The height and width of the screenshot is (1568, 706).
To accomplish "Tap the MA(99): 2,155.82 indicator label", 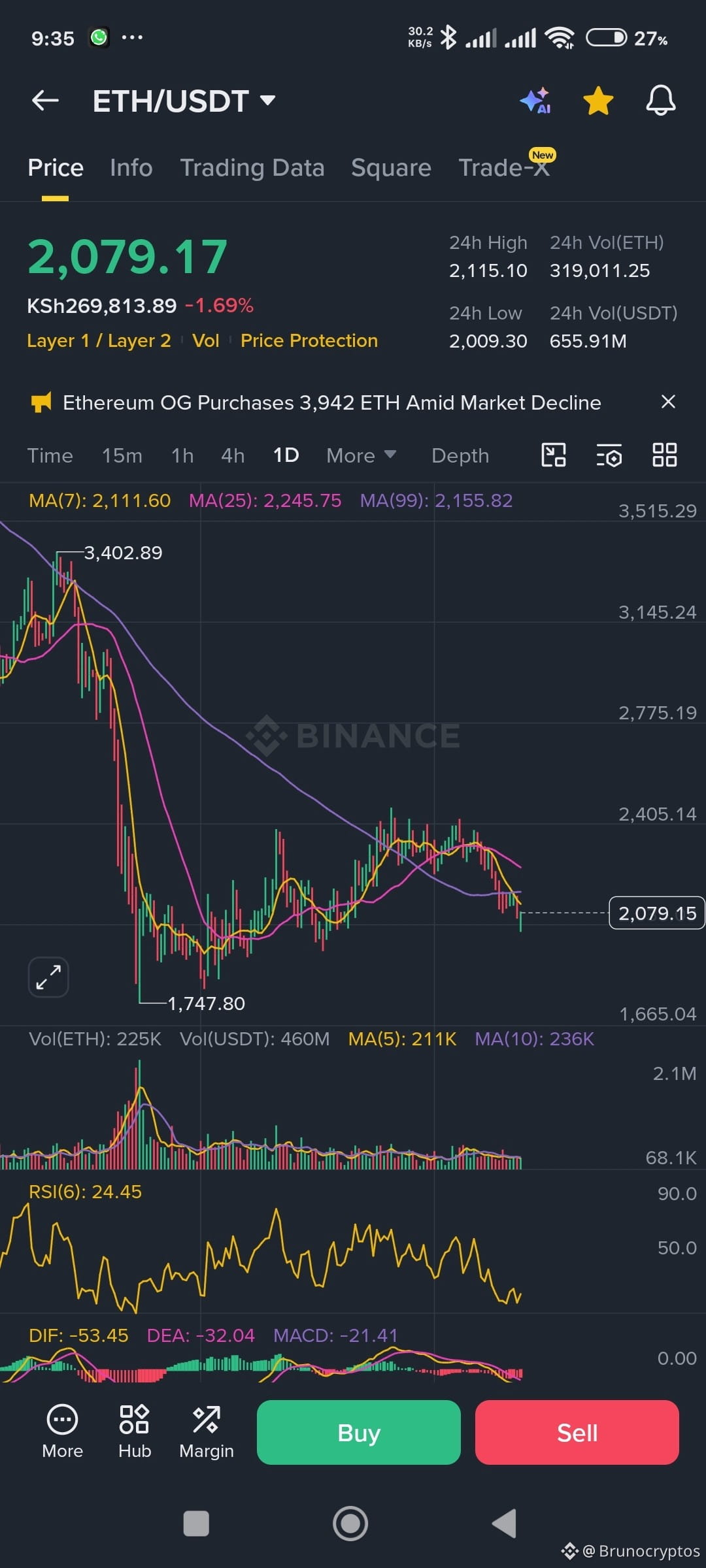I will (436, 500).
